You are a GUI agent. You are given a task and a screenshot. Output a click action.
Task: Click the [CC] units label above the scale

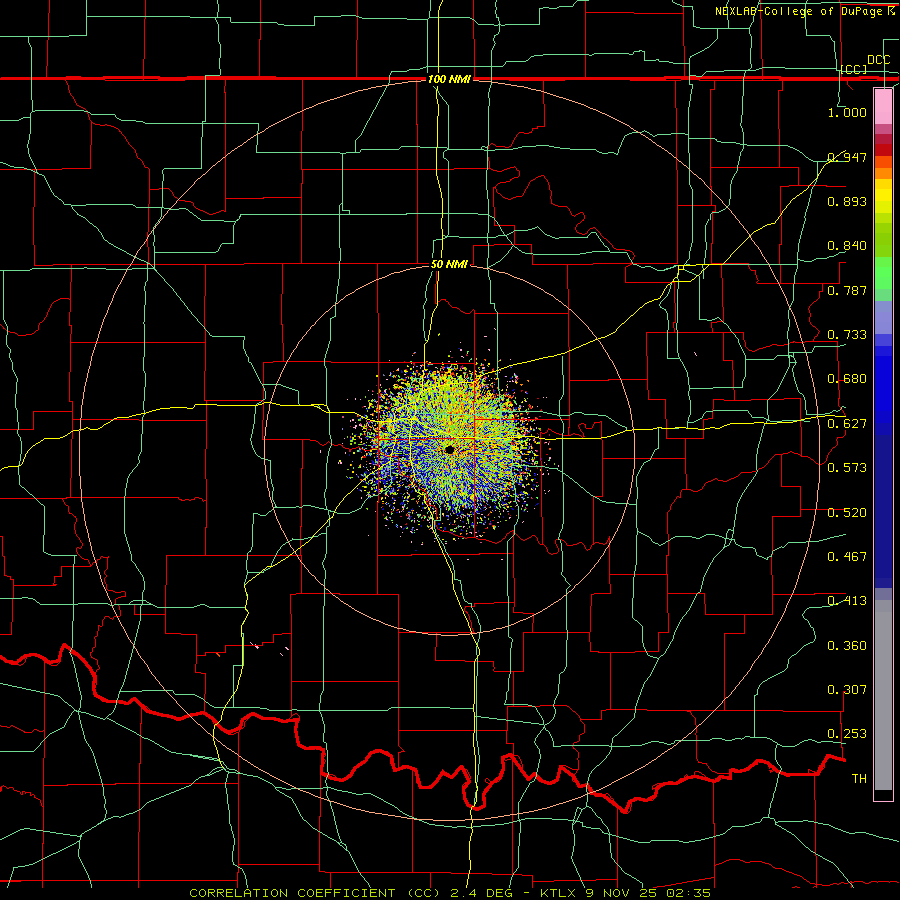(854, 69)
